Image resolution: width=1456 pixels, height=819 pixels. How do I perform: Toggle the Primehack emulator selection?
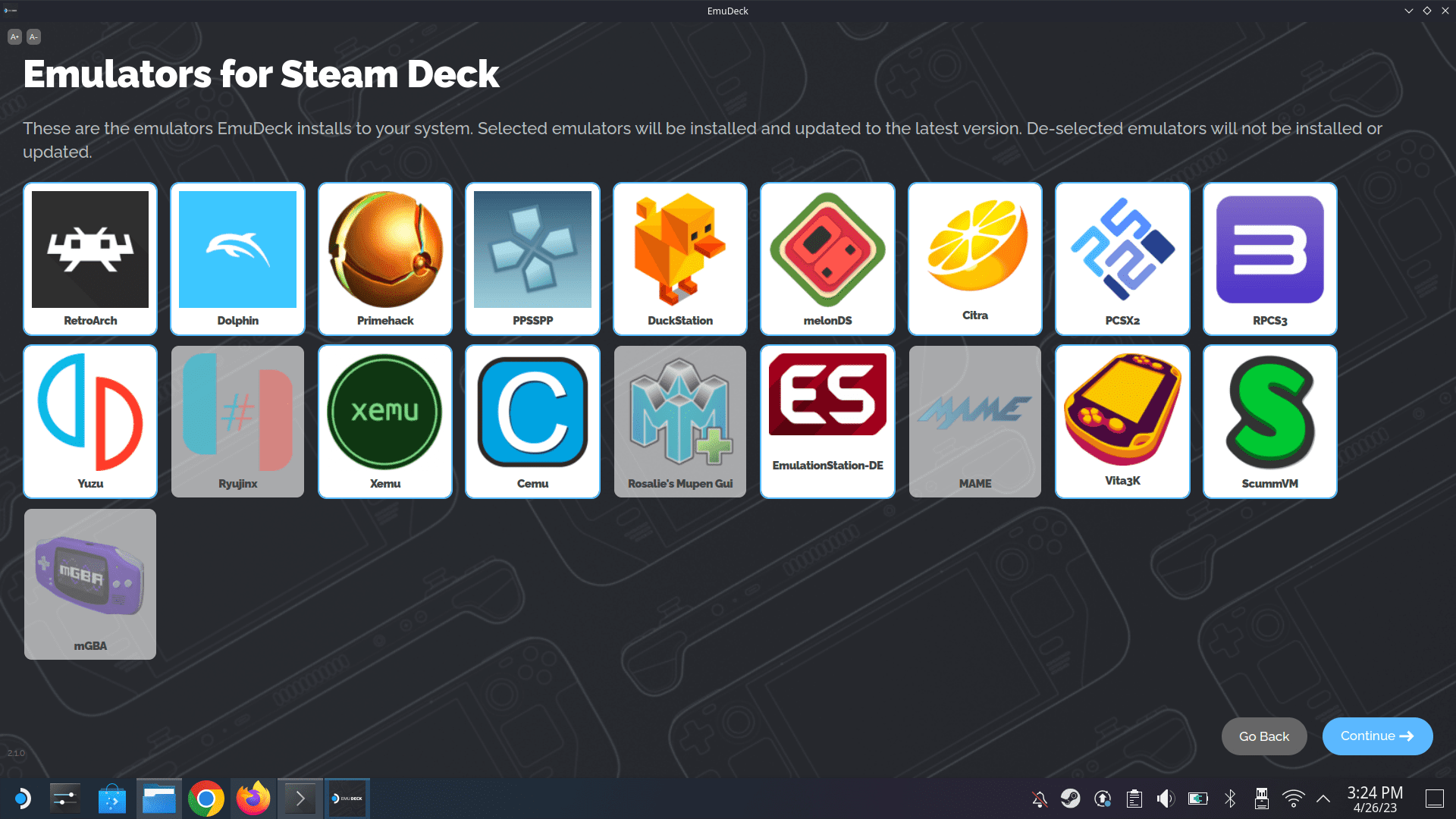click(x=385, y=259)
